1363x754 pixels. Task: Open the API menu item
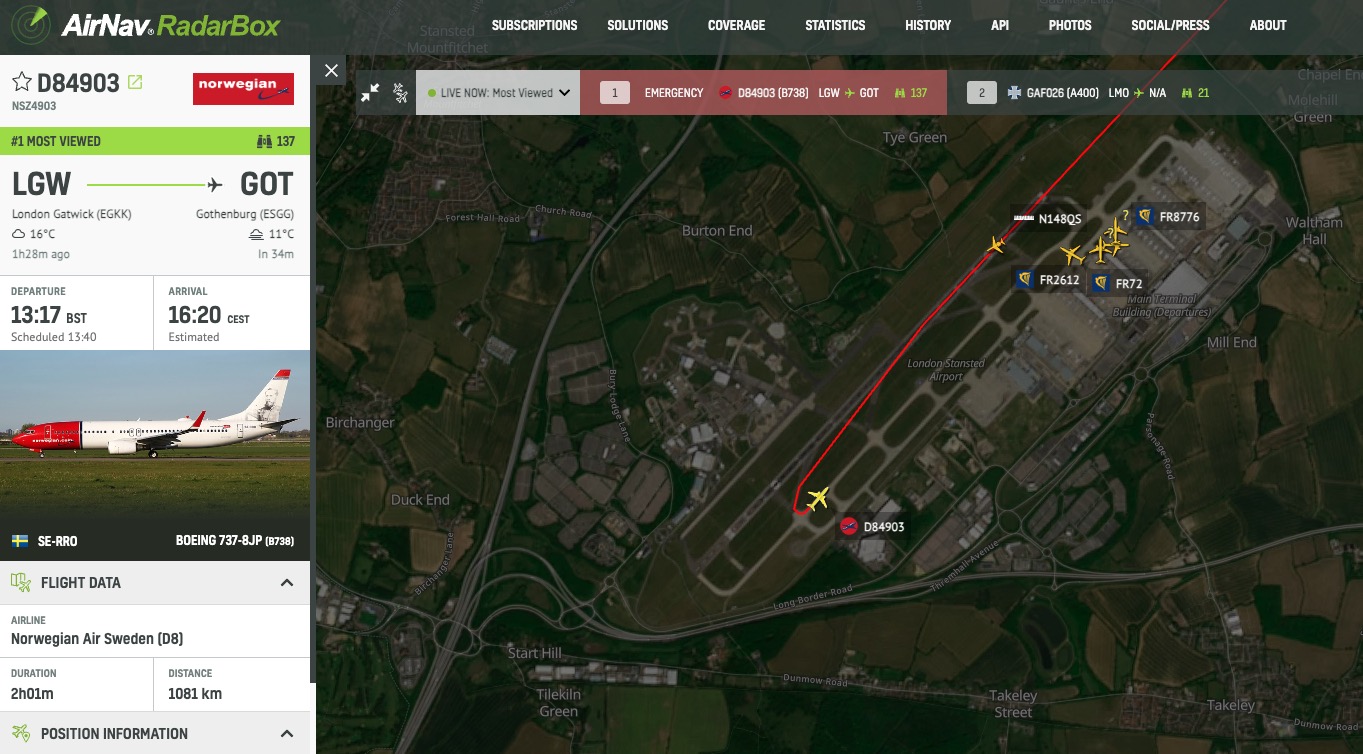pos(1000,25)
